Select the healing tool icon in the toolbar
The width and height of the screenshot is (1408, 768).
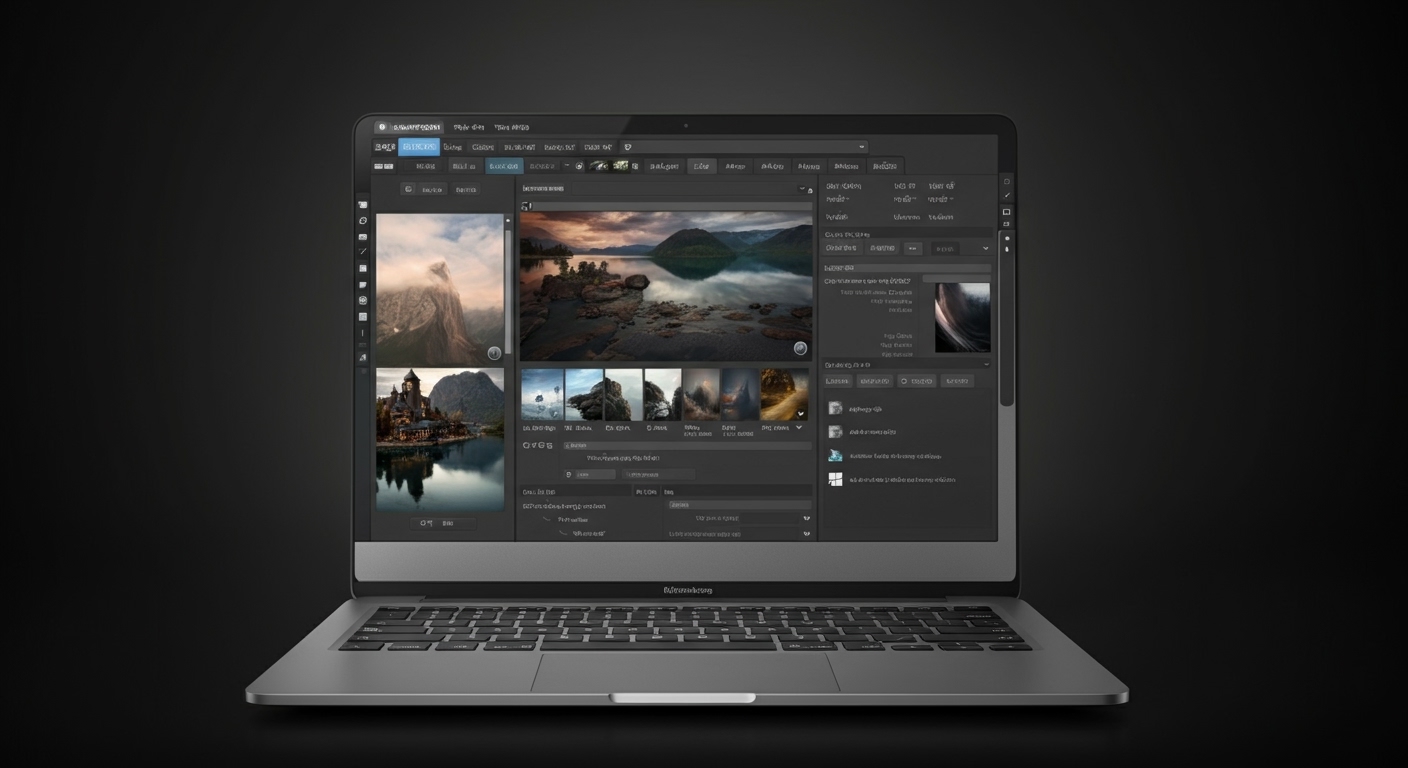coord(362,220)
